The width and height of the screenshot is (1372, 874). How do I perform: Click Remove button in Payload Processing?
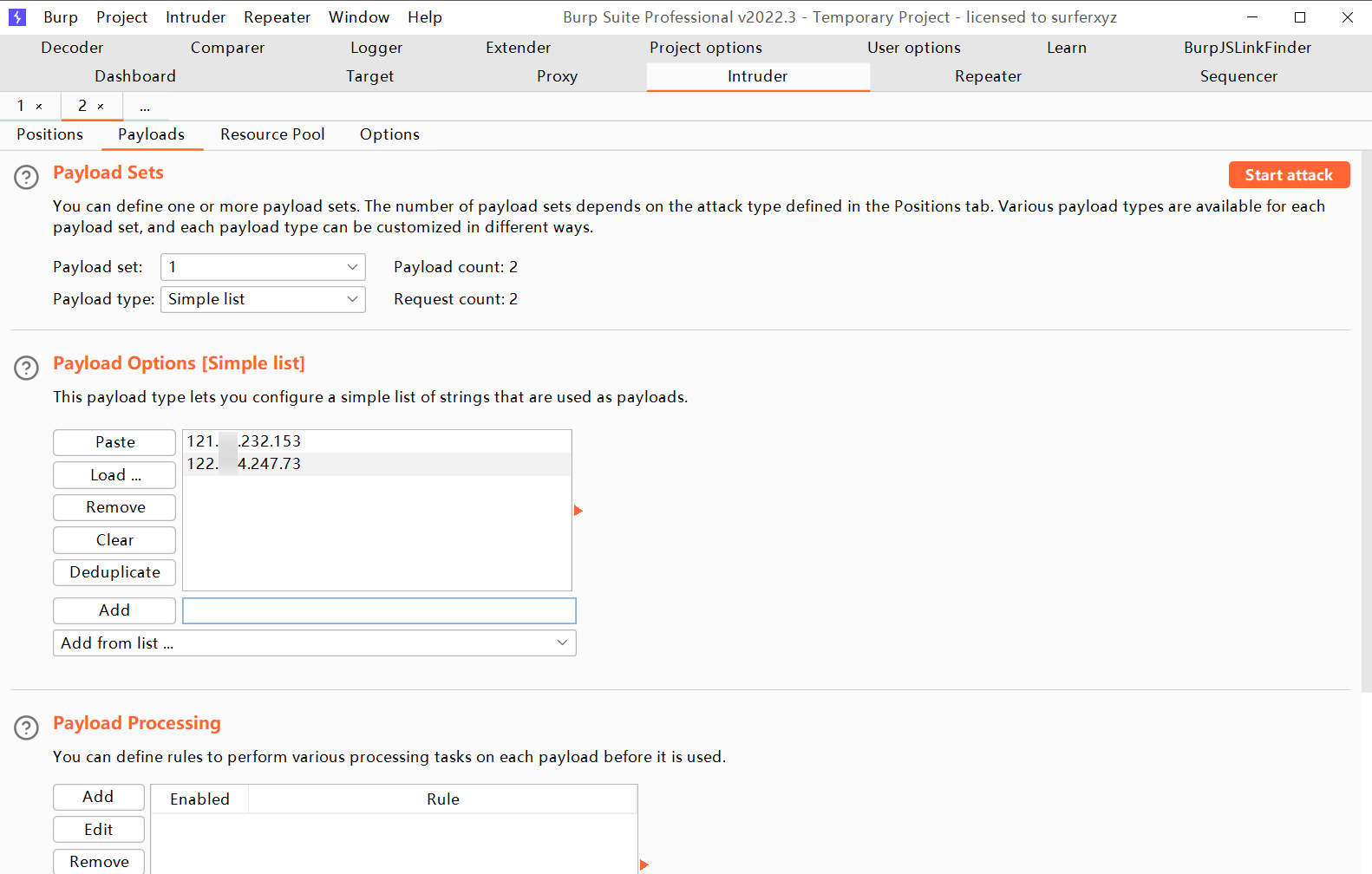(x=99, y=862)
